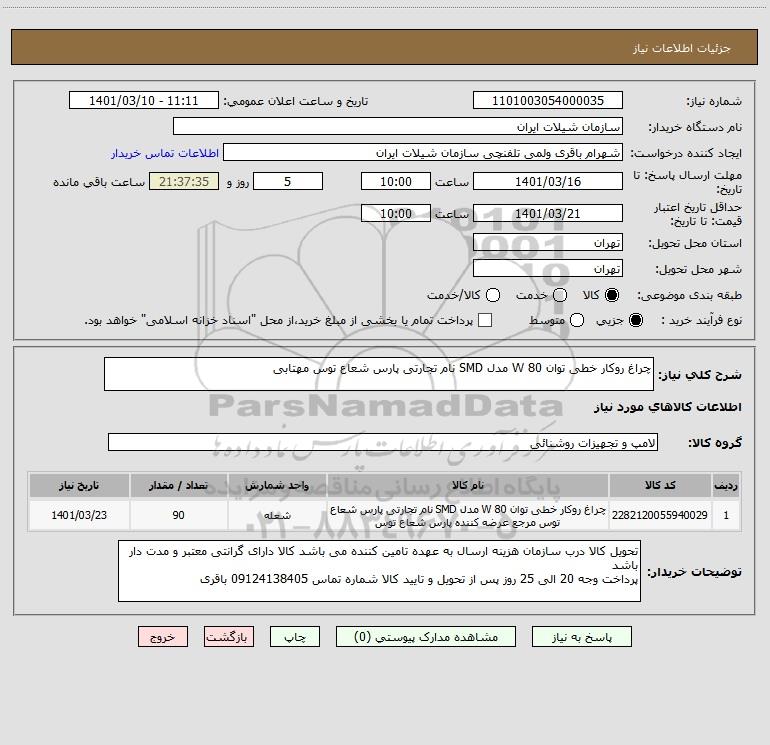Click the product name cell چراغ روکار خطی
Image resolution: width=770 pixels, height=745 pixels.
point(468,515)
